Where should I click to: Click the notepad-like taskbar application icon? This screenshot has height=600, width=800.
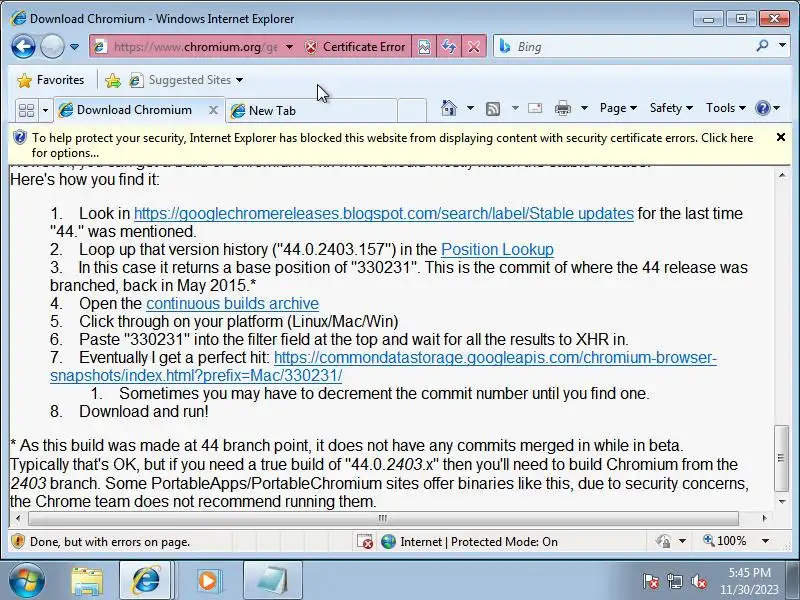pyautogui.click(x=273, y=581)
